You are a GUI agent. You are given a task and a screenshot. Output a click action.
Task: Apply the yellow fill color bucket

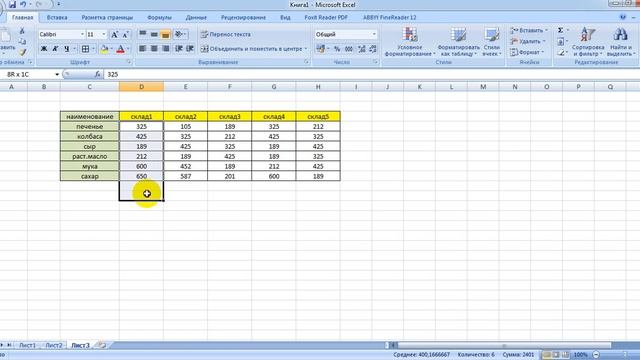click(x=104, y=49)
